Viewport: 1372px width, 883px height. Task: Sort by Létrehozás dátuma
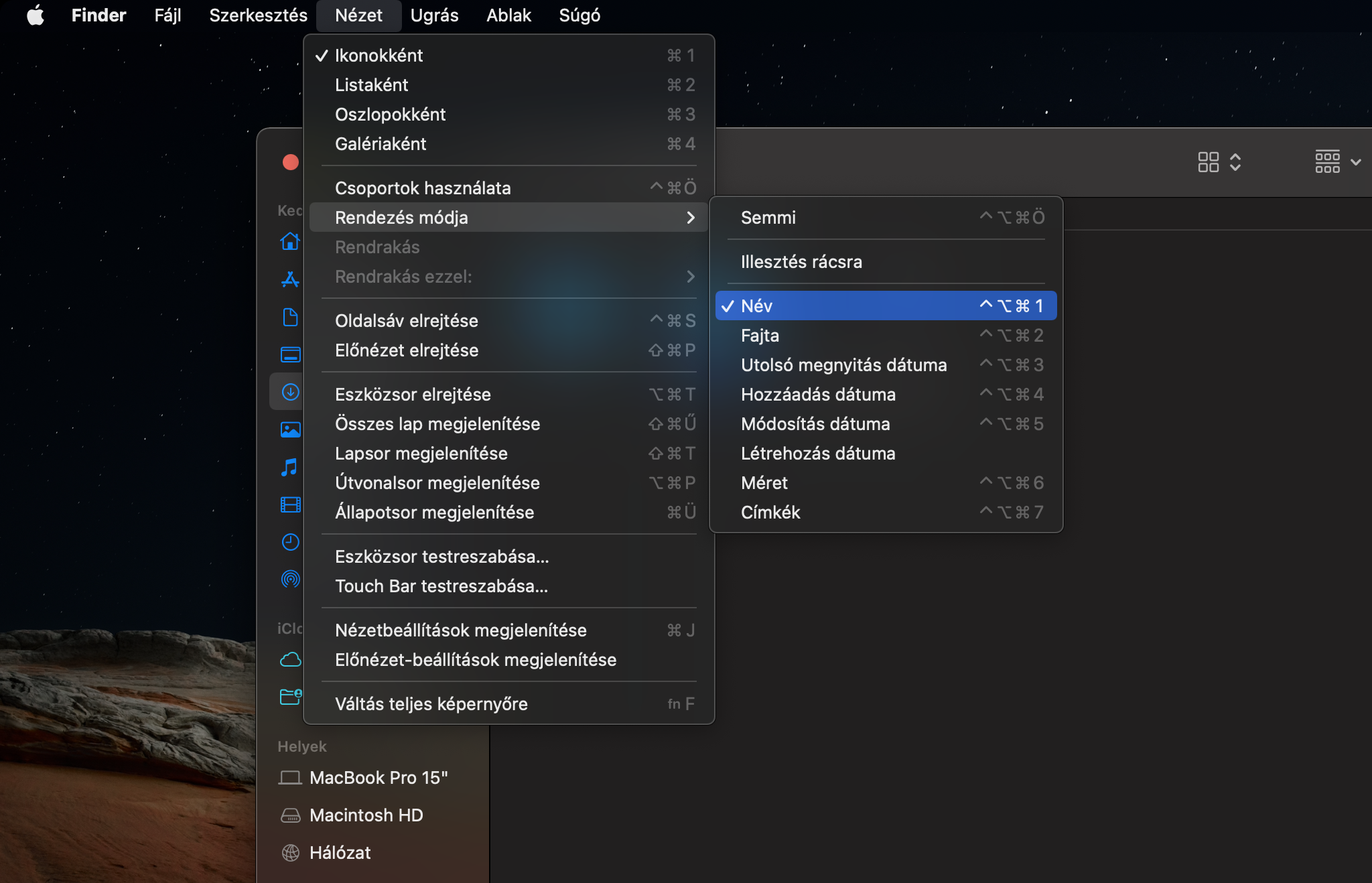[x=886, y=454]
